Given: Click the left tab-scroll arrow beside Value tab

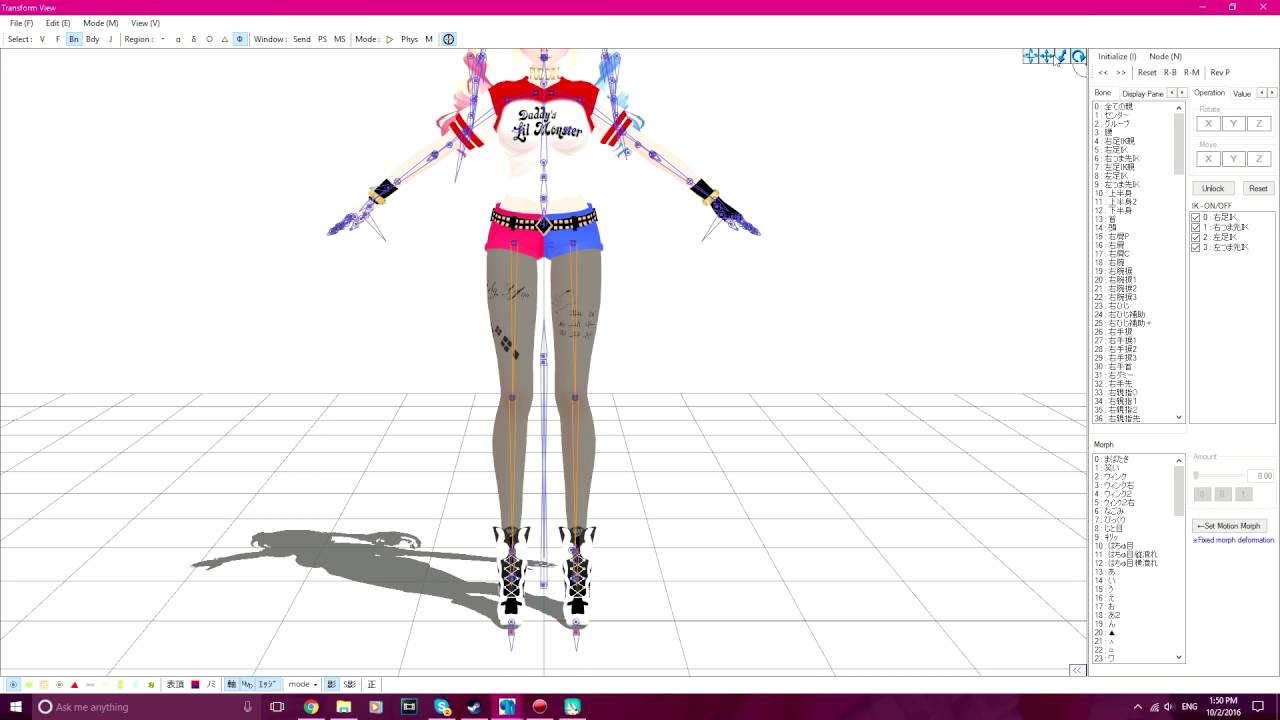Looking at the screenshot, I should 1260,93.
